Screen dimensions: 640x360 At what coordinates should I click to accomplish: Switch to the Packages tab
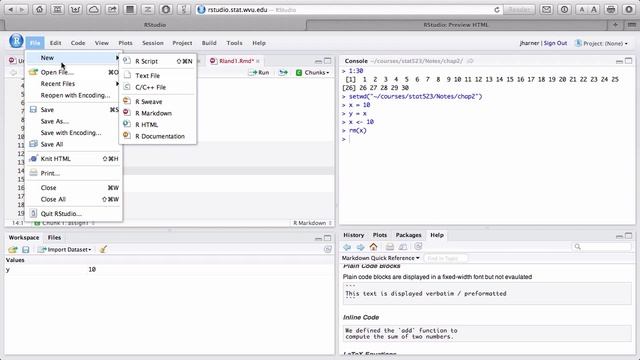click(x=408, y=235)
